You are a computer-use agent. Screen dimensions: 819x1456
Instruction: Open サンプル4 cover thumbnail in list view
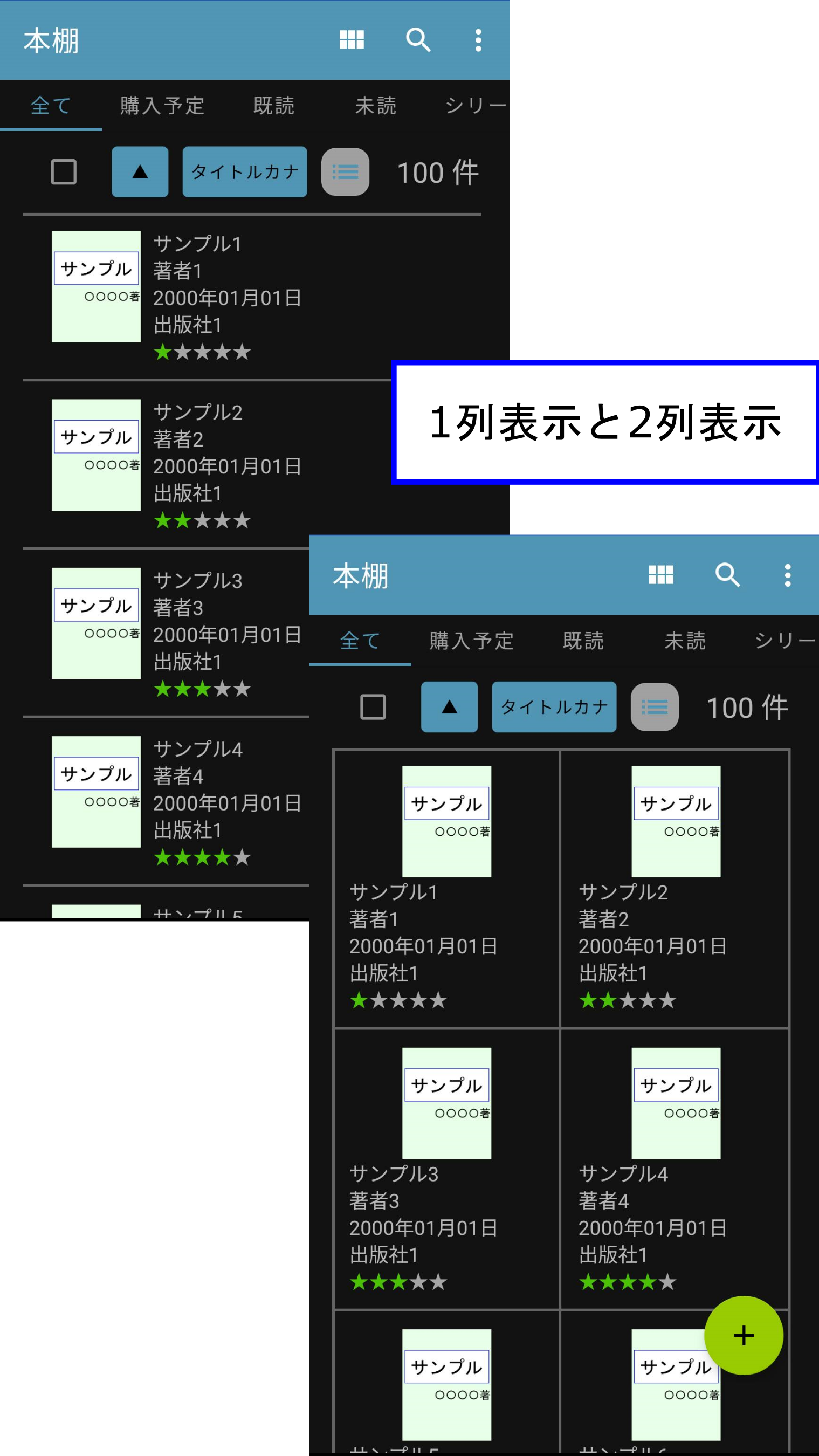click(x=96, y=792)
